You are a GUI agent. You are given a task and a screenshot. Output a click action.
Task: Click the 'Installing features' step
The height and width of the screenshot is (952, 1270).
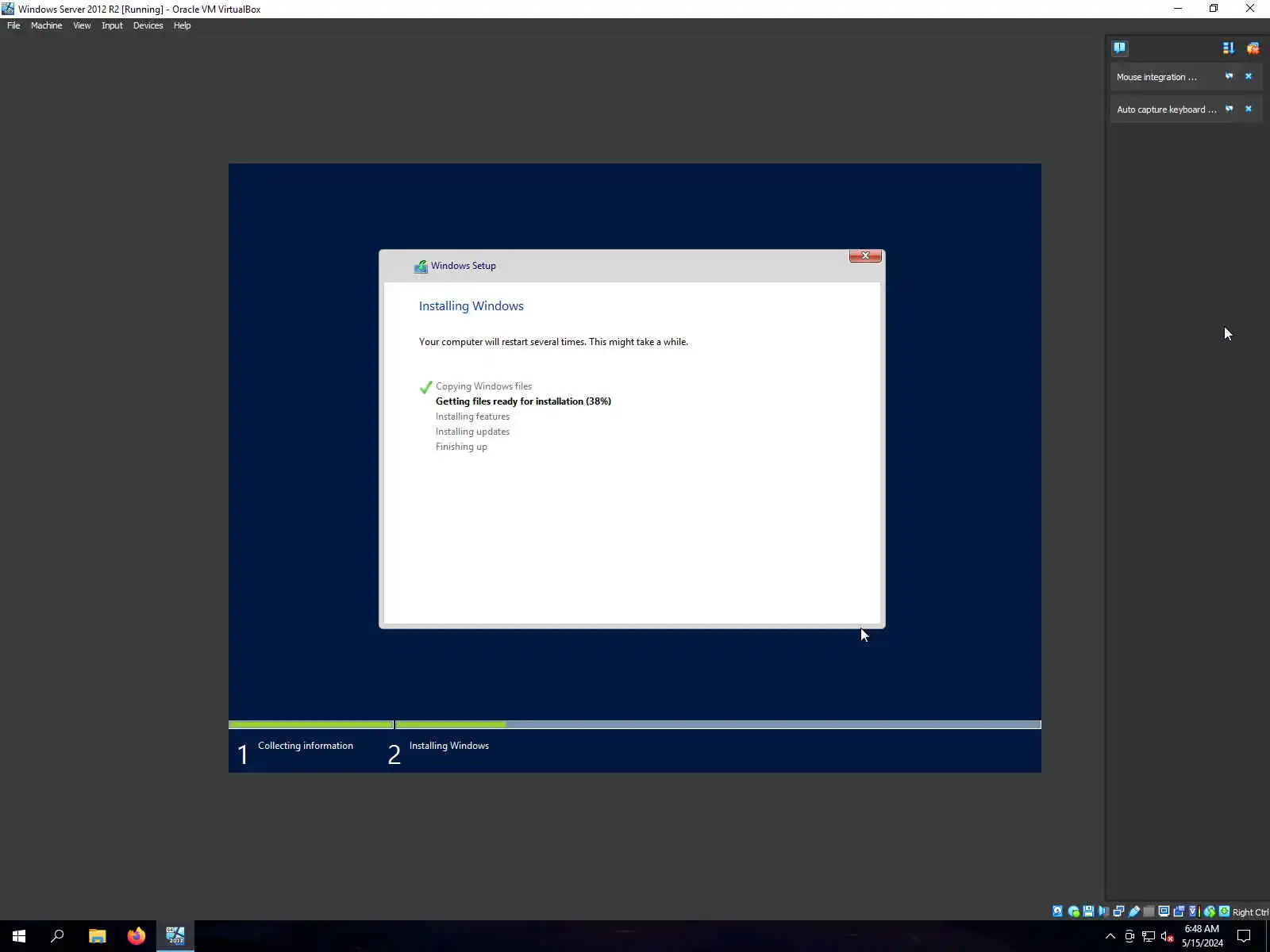tap(472, 416)
